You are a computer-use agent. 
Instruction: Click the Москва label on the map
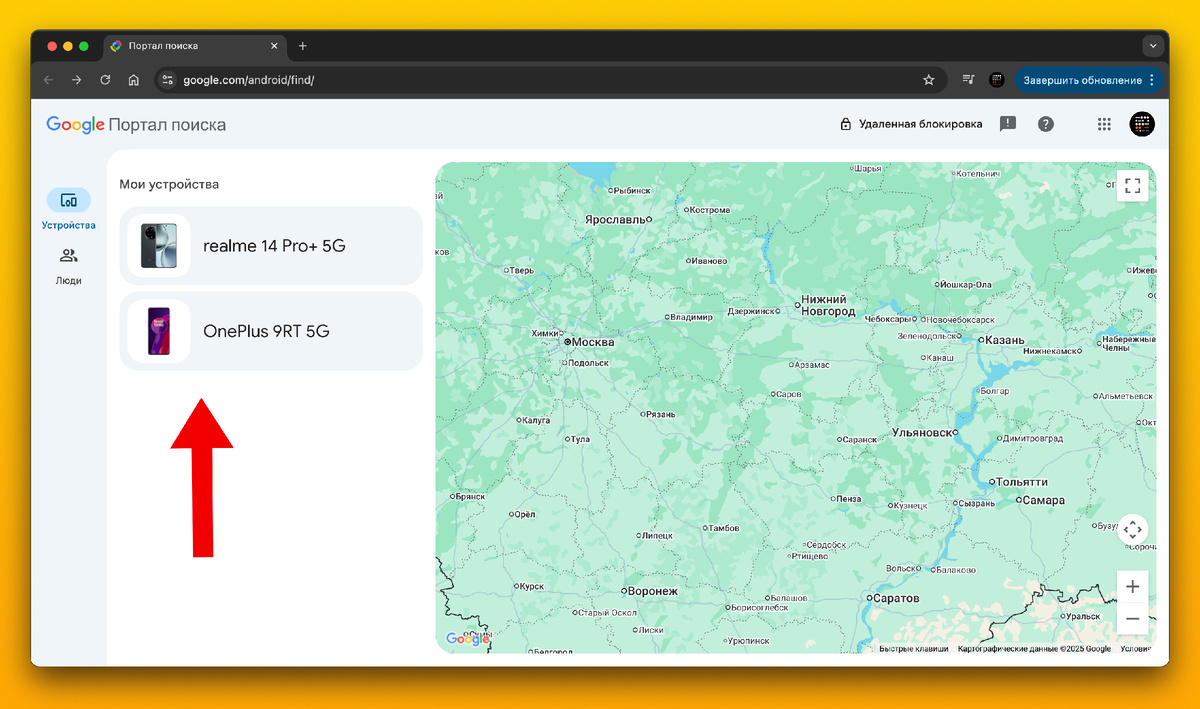[593, 342]
